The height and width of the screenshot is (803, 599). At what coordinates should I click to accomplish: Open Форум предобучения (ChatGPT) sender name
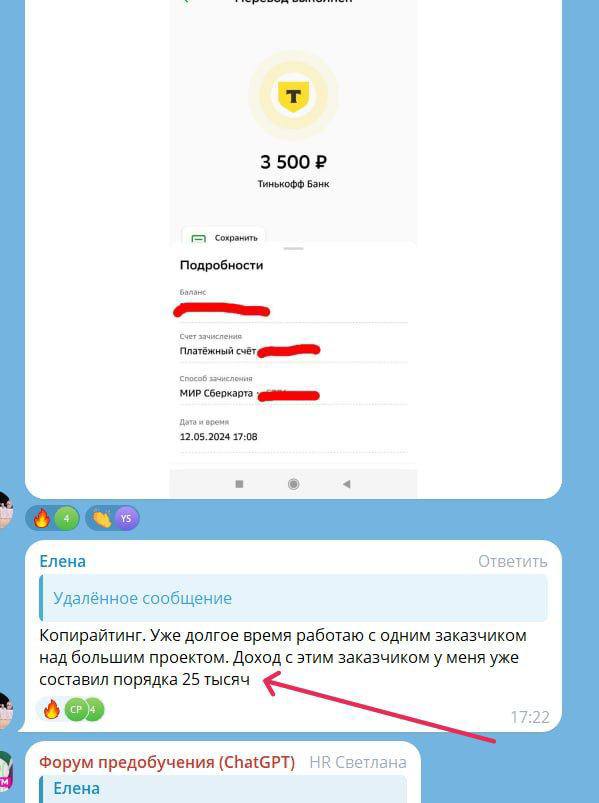[167, 763]
